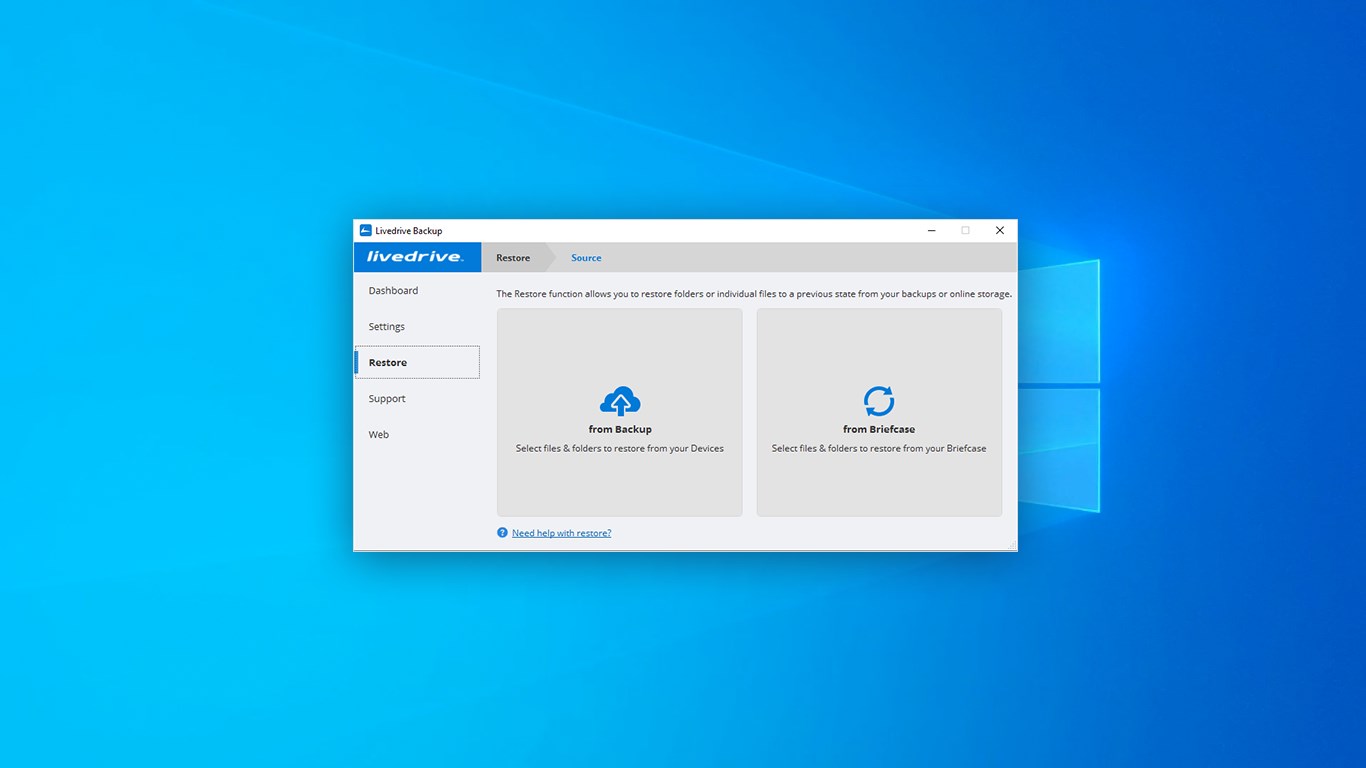Open the Web sidebar entry
1366x768 pixels.
tap(379, 435)
